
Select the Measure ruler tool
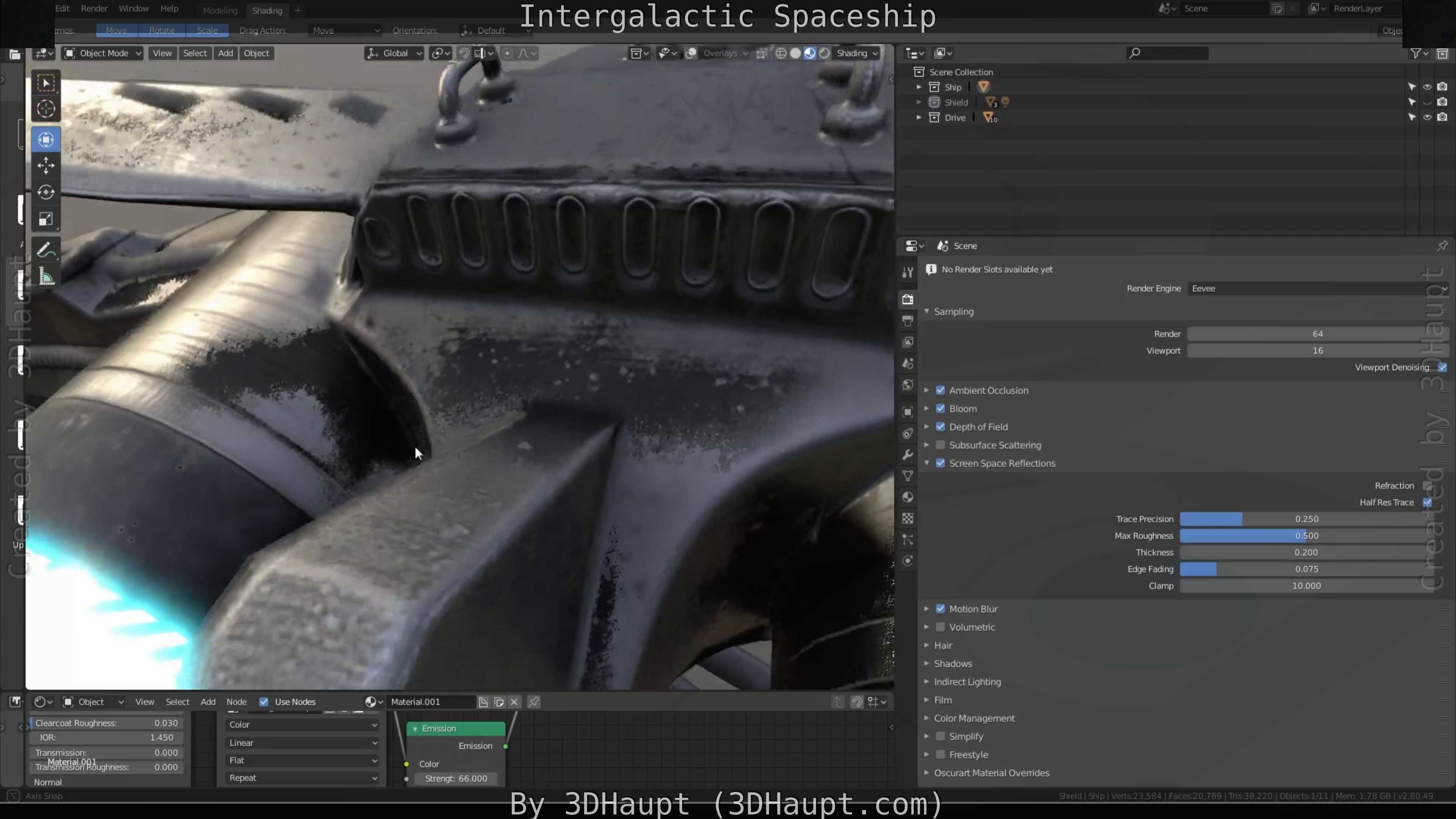(x=46, y=277)
